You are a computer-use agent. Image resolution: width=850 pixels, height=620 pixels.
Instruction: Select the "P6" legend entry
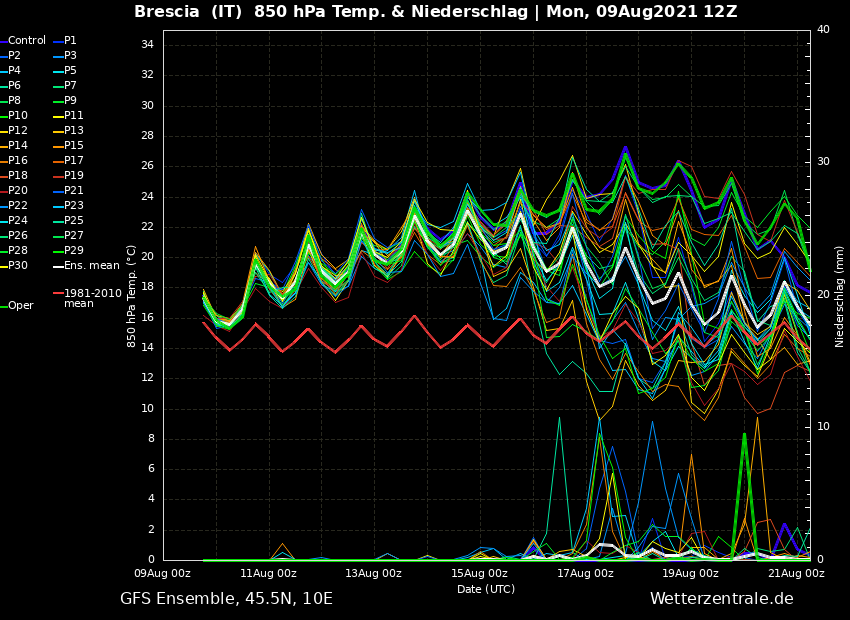point(10,86)
